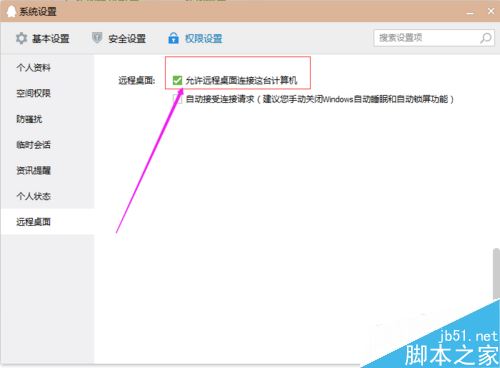Image resolution: width=500 pixels, height=368 pixels.
Task: Open the 基本设置 tab
Action: [x=42, y=38]
